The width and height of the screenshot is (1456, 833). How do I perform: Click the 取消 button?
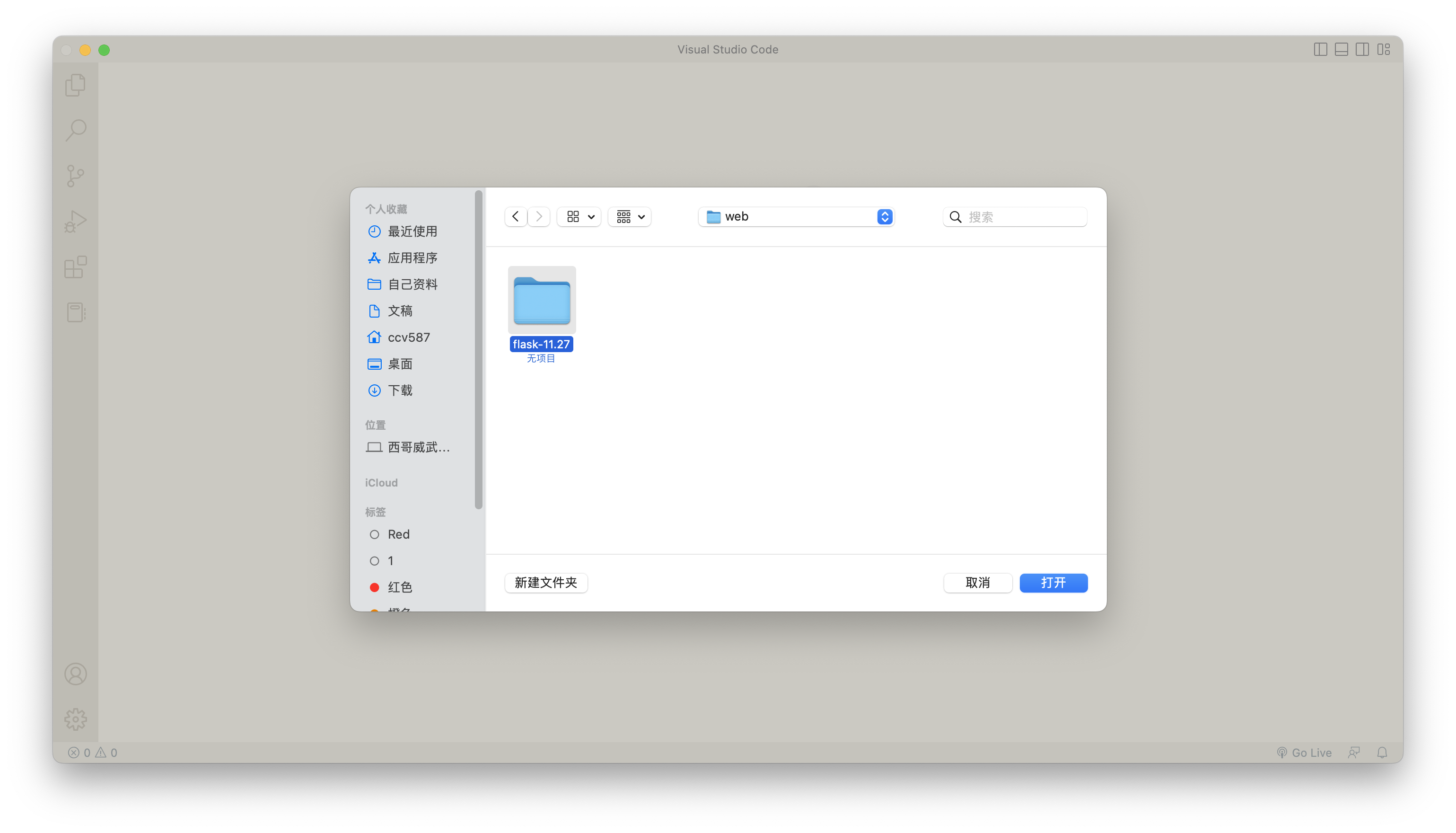[x=978, y=583]
